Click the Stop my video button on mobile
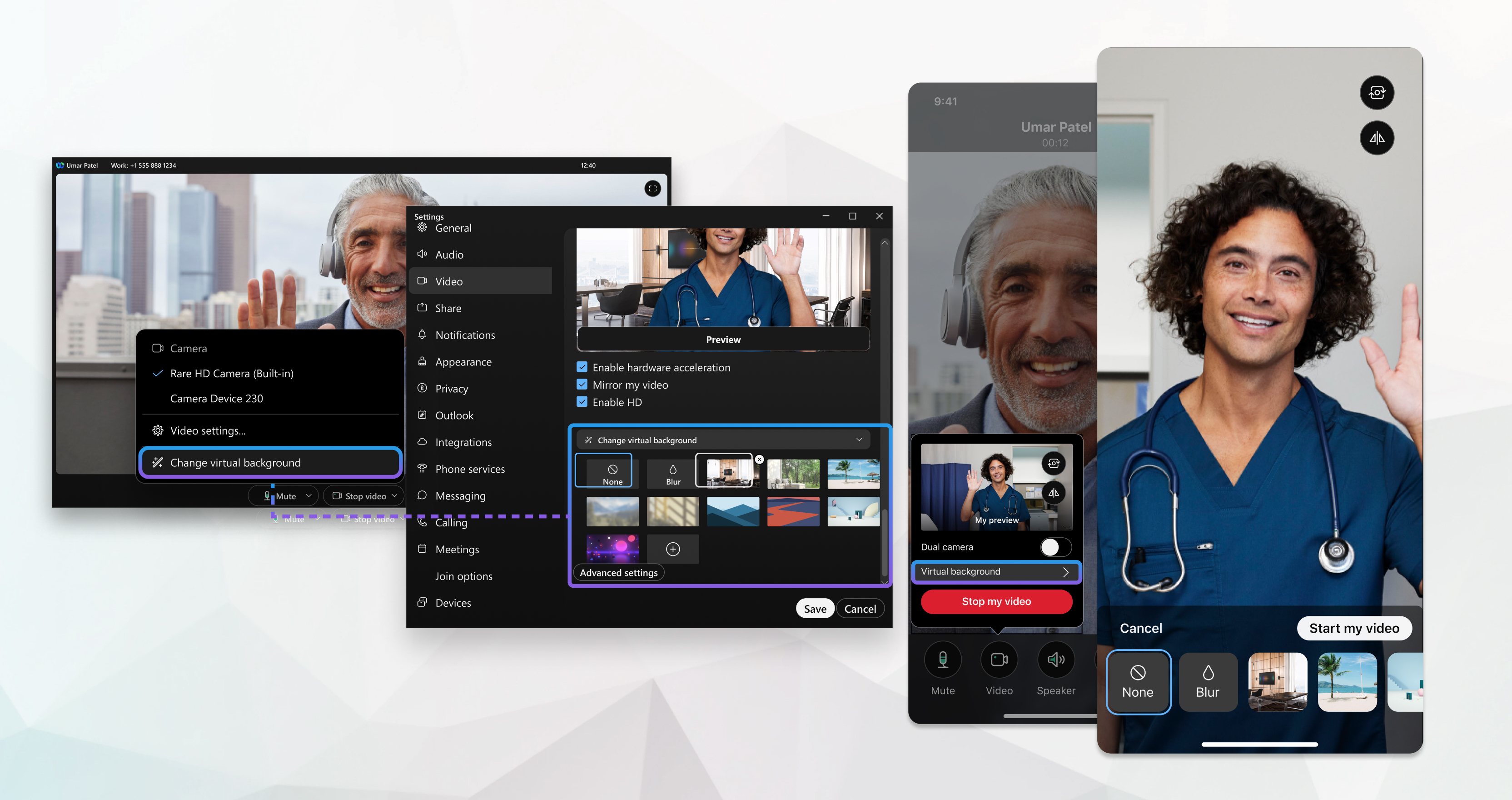Screen dimensions: 1512x800 point(996,601)
